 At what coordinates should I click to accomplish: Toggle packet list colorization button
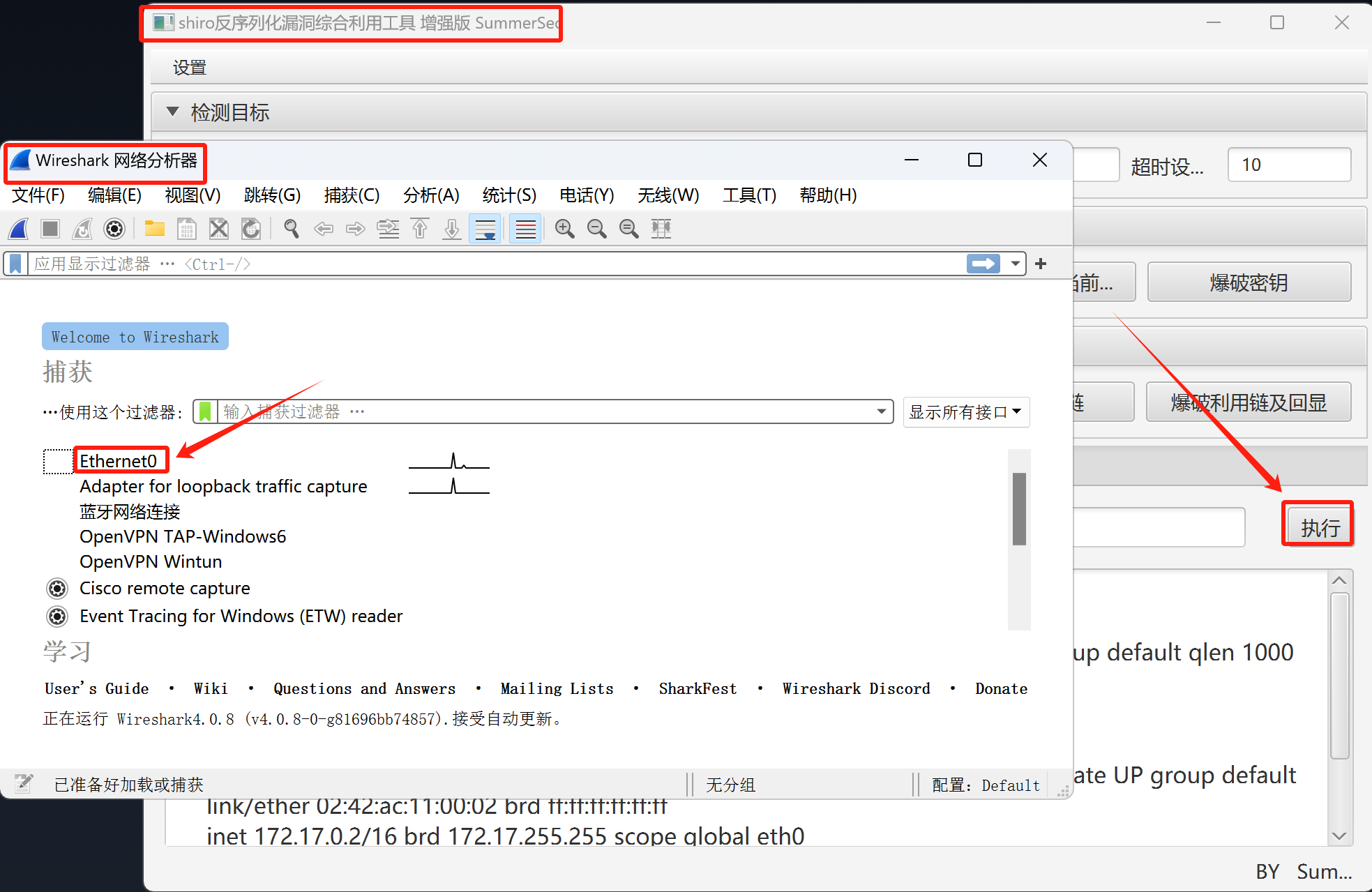pyautogui.click(x=525, y=229)
